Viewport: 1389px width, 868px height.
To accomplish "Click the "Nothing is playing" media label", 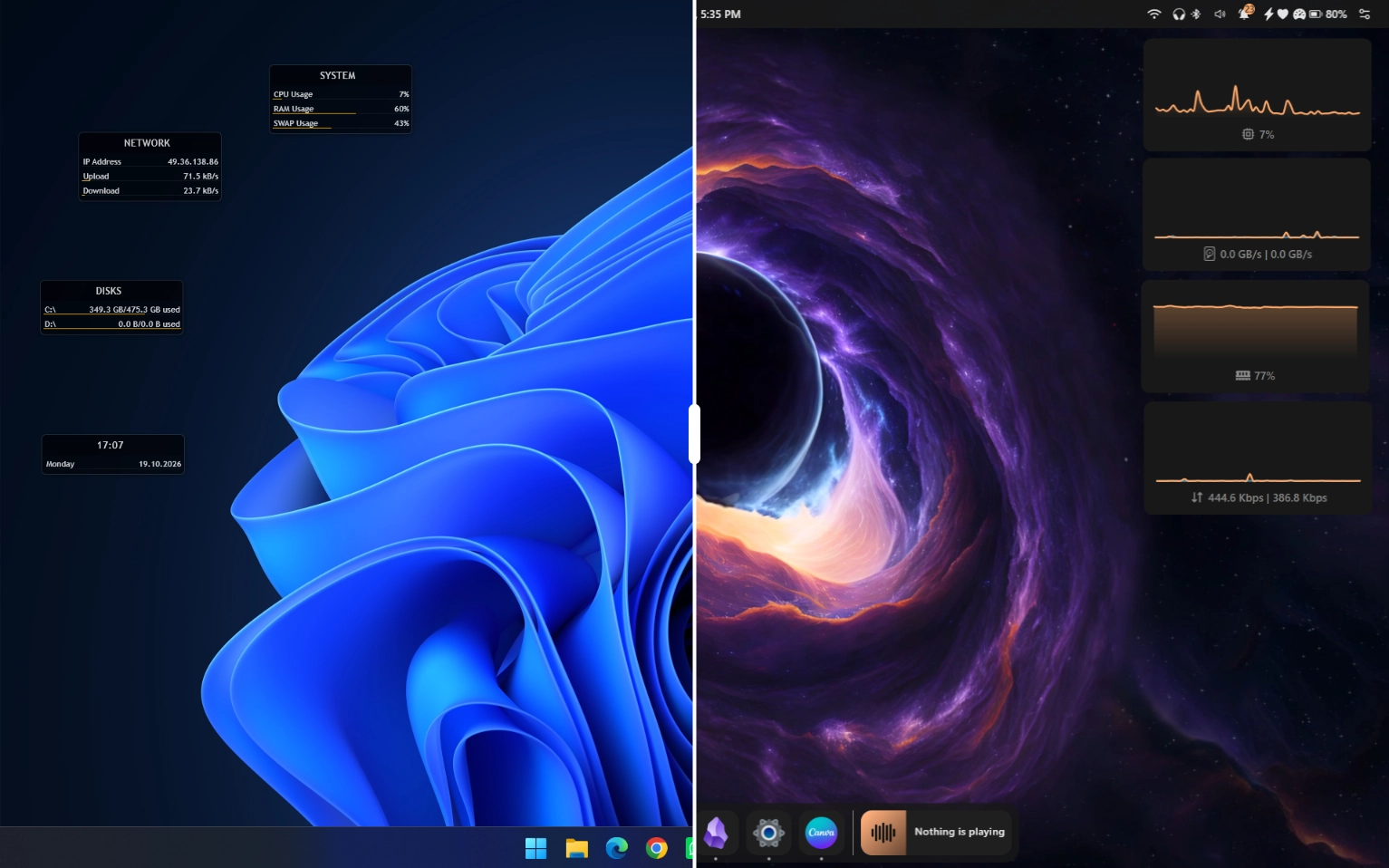I will [960, 832].
